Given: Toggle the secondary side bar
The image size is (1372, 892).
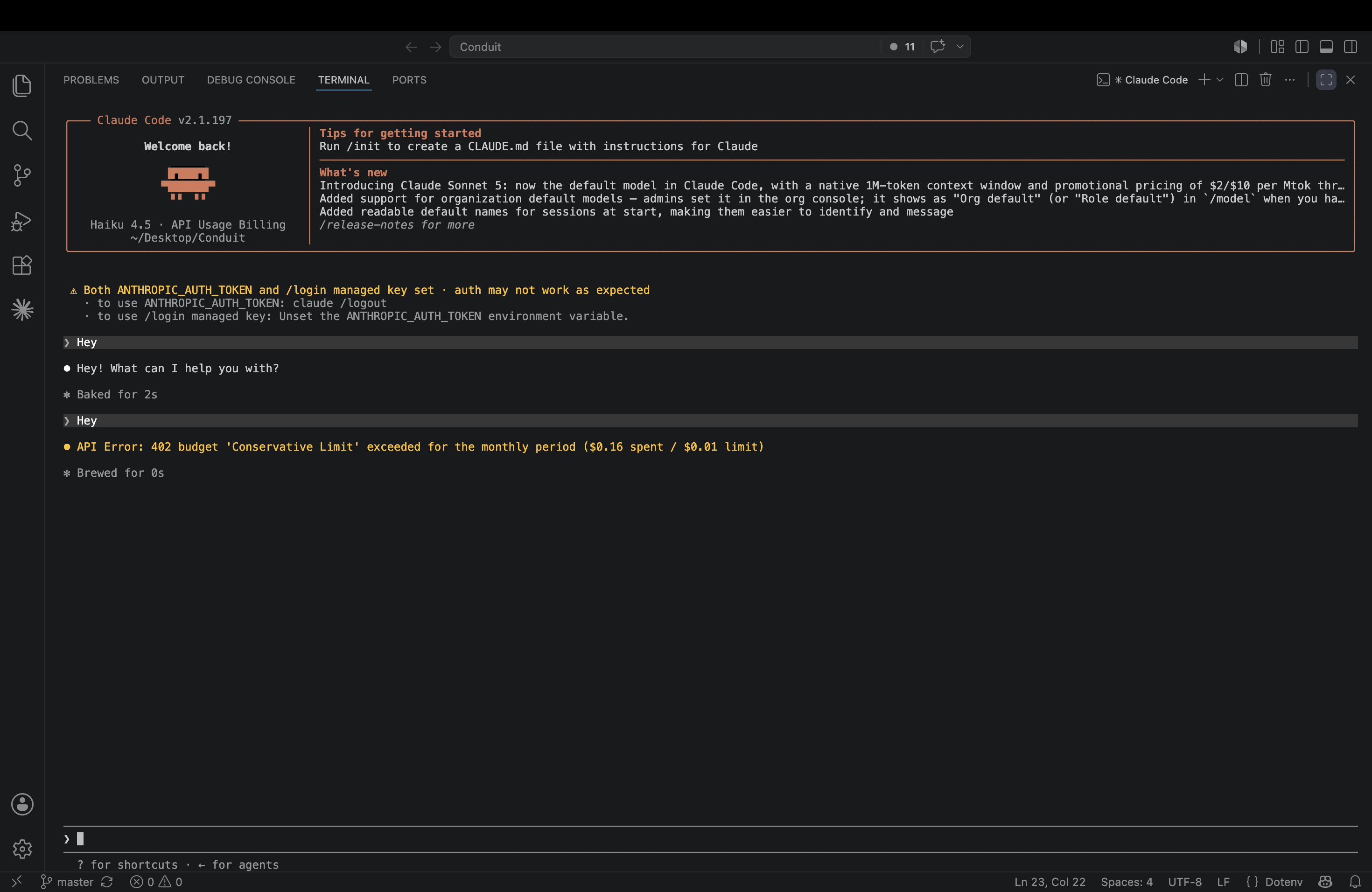Looking at the screenshot, I should pos(1350,47).
